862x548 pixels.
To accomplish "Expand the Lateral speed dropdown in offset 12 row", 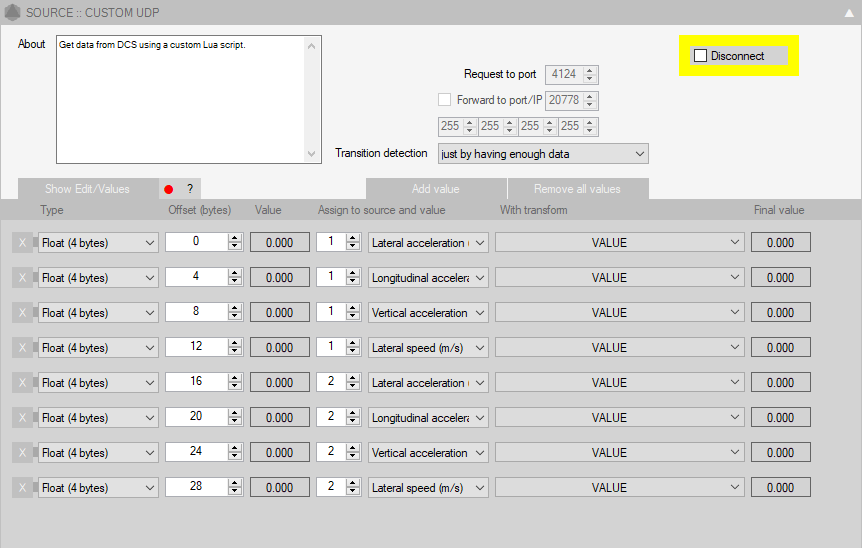I will pyautogui.click(x=428, y=348).
